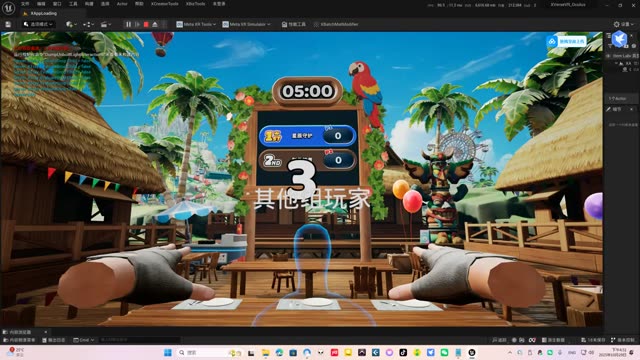Open the XBizTools menu

pos(196,4)
